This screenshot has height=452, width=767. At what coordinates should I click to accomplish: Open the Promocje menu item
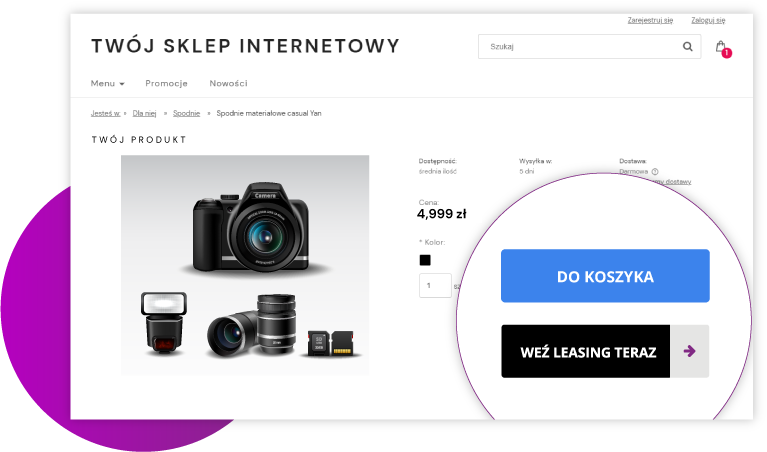(x=166, y=84)
